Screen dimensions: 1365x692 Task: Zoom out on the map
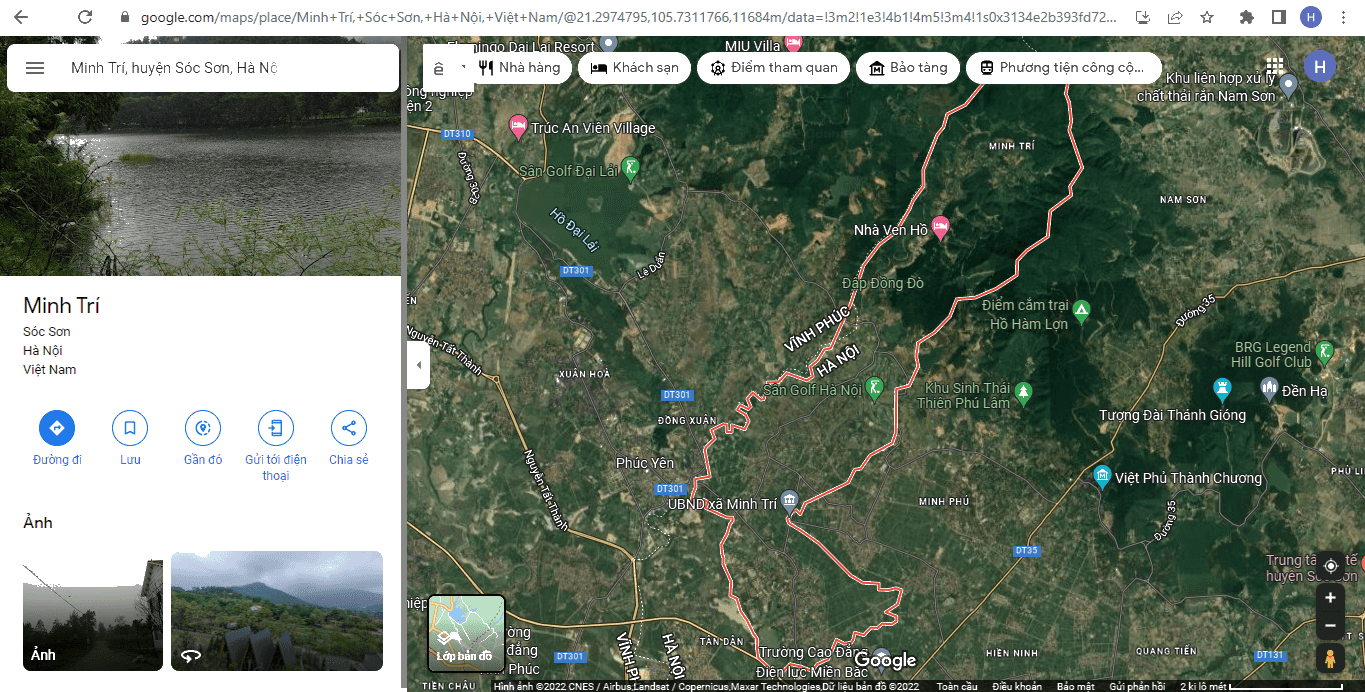tap(1330, 625)
